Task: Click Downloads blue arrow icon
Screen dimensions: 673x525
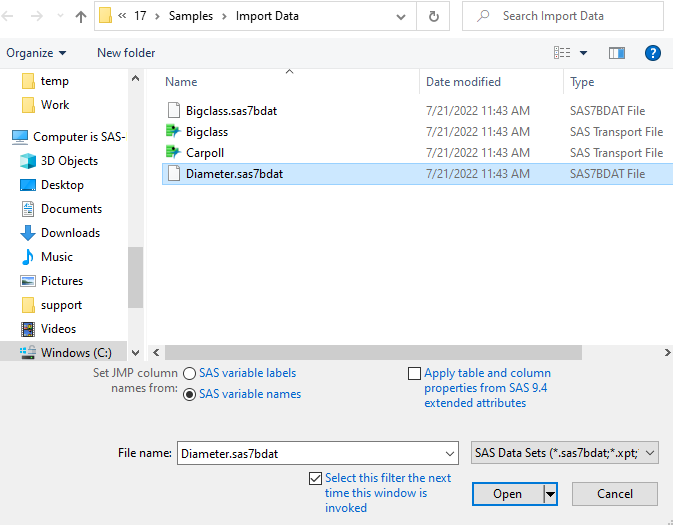Action: (x=28, y=233)
